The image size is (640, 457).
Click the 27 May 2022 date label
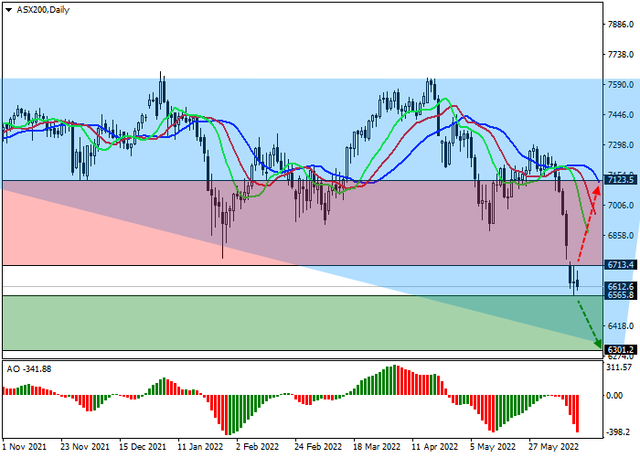553,447
